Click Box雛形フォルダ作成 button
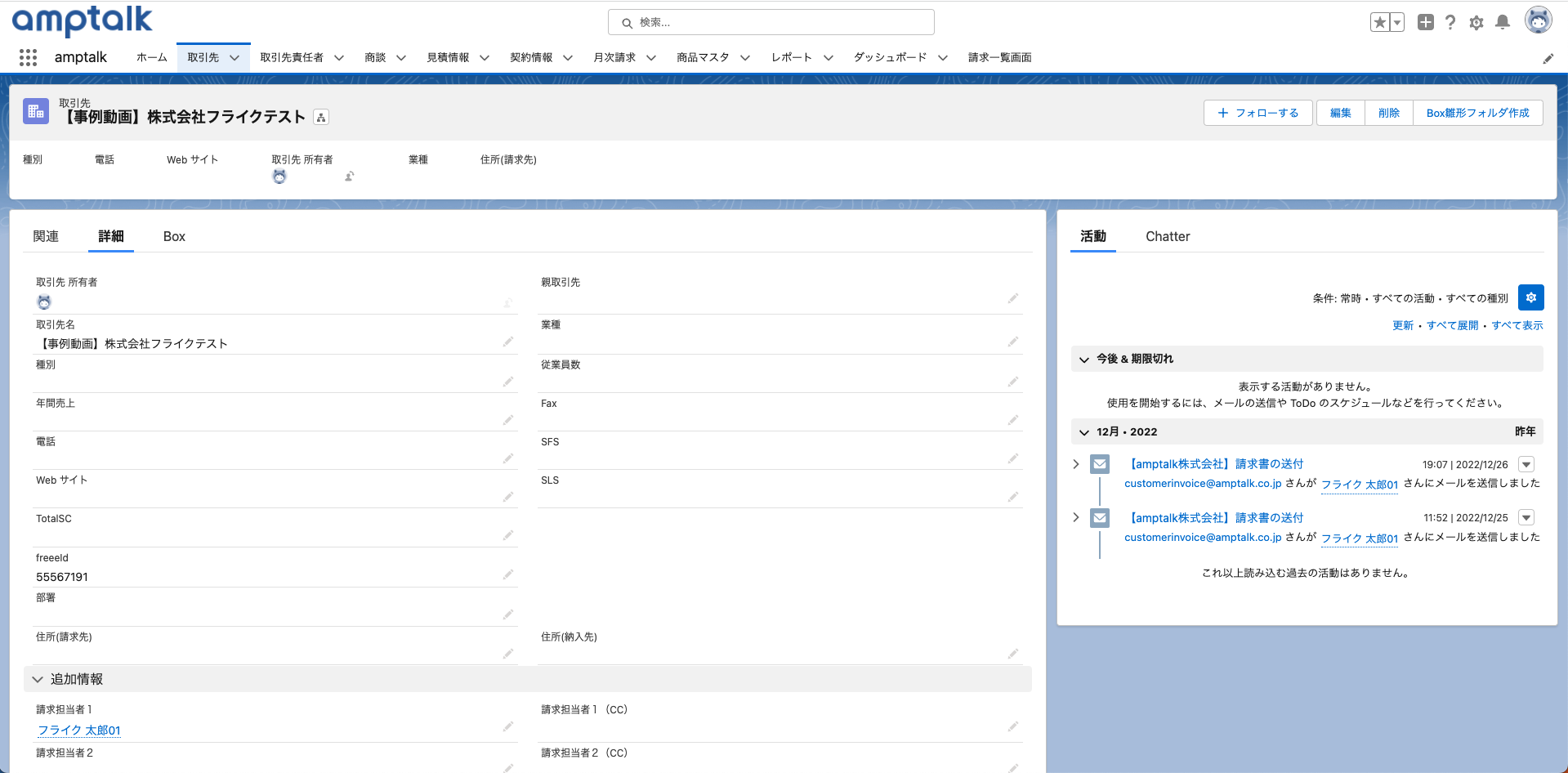The image size is (1568, 773). tap(1478, 113)
